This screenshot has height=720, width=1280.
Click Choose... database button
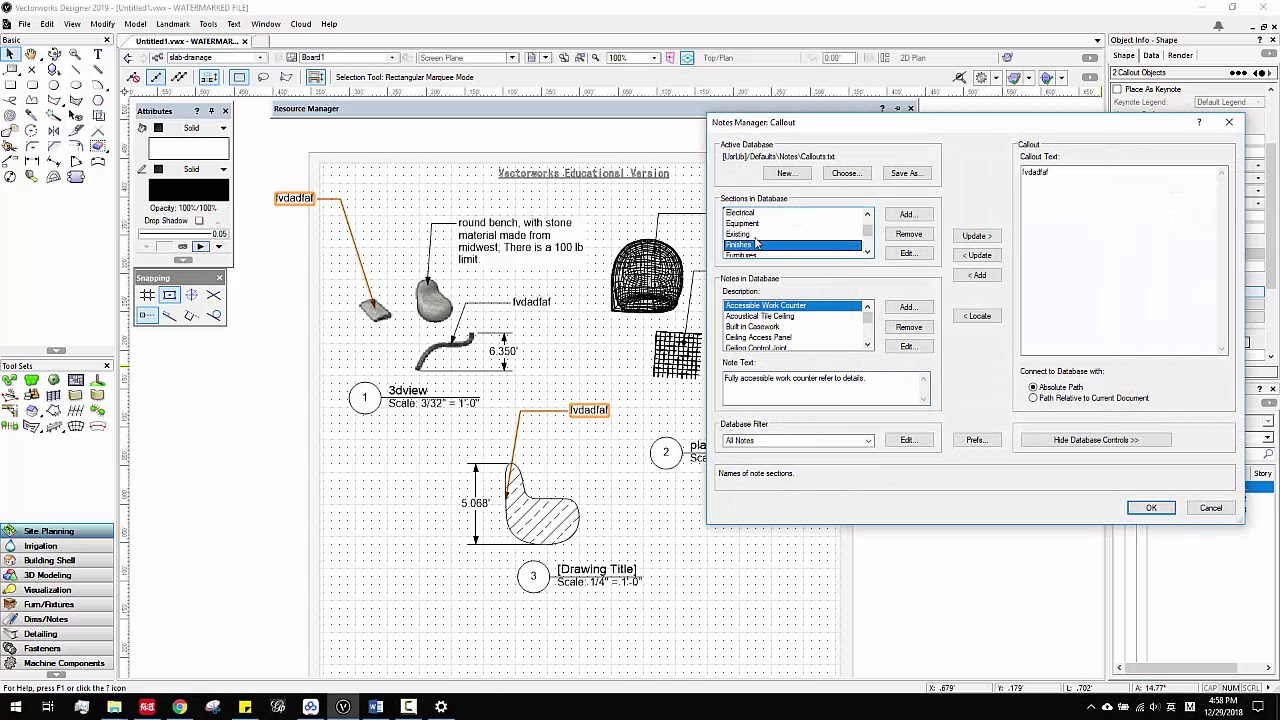coord(845,174)
